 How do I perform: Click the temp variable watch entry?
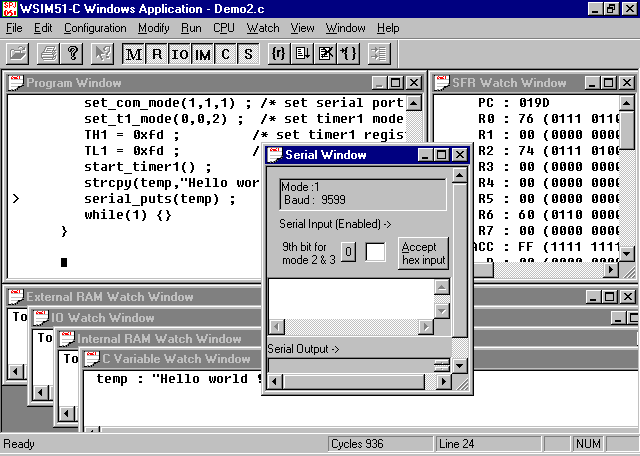tap(179, 378)
